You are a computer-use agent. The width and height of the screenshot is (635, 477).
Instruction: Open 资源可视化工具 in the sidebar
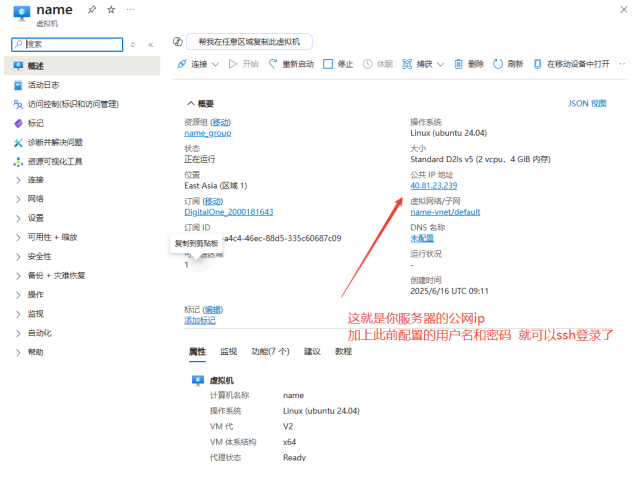(55, 161)
